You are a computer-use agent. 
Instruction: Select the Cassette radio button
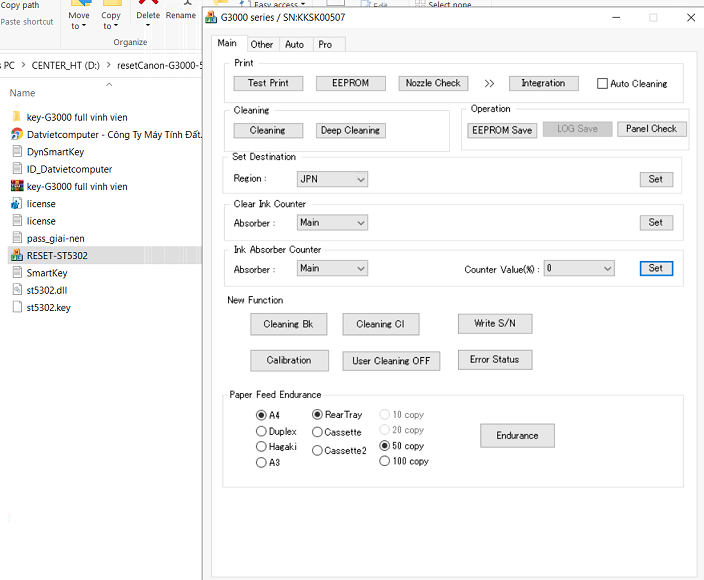317,432
